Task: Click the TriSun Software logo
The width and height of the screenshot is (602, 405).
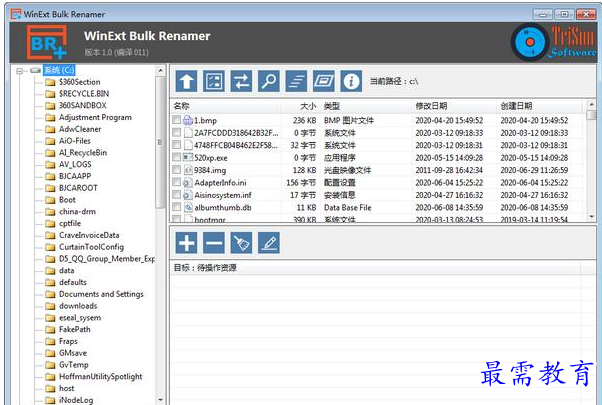Action: (x=553, y=42)
